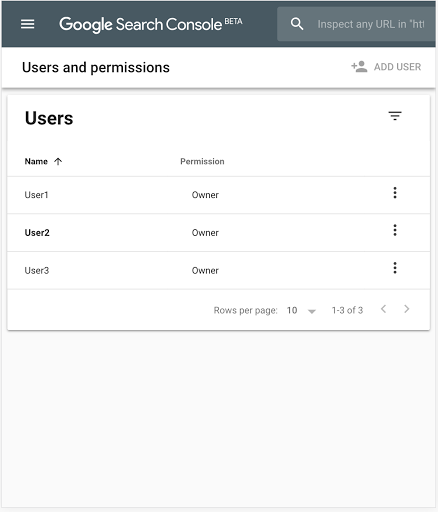Toggle the Name sort arrow
Viewport: 438px width, 512px height.
click(x=58, y=162)
